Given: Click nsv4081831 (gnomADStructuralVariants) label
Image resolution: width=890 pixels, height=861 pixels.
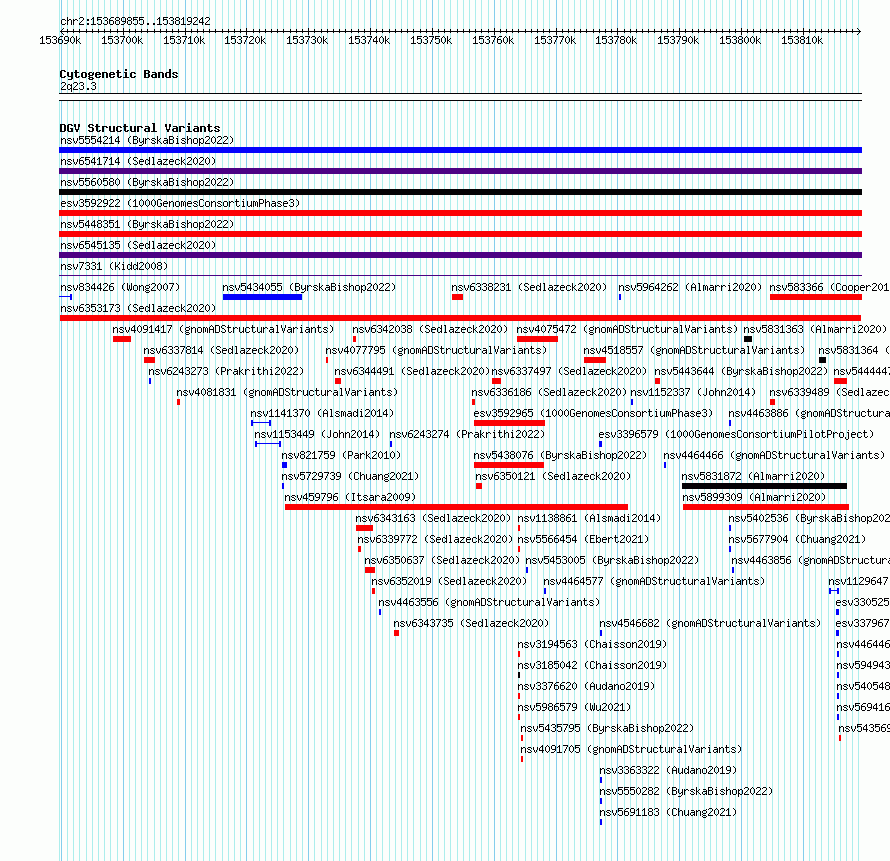Looking at the screenshot, I should click(x=287, y=392).
